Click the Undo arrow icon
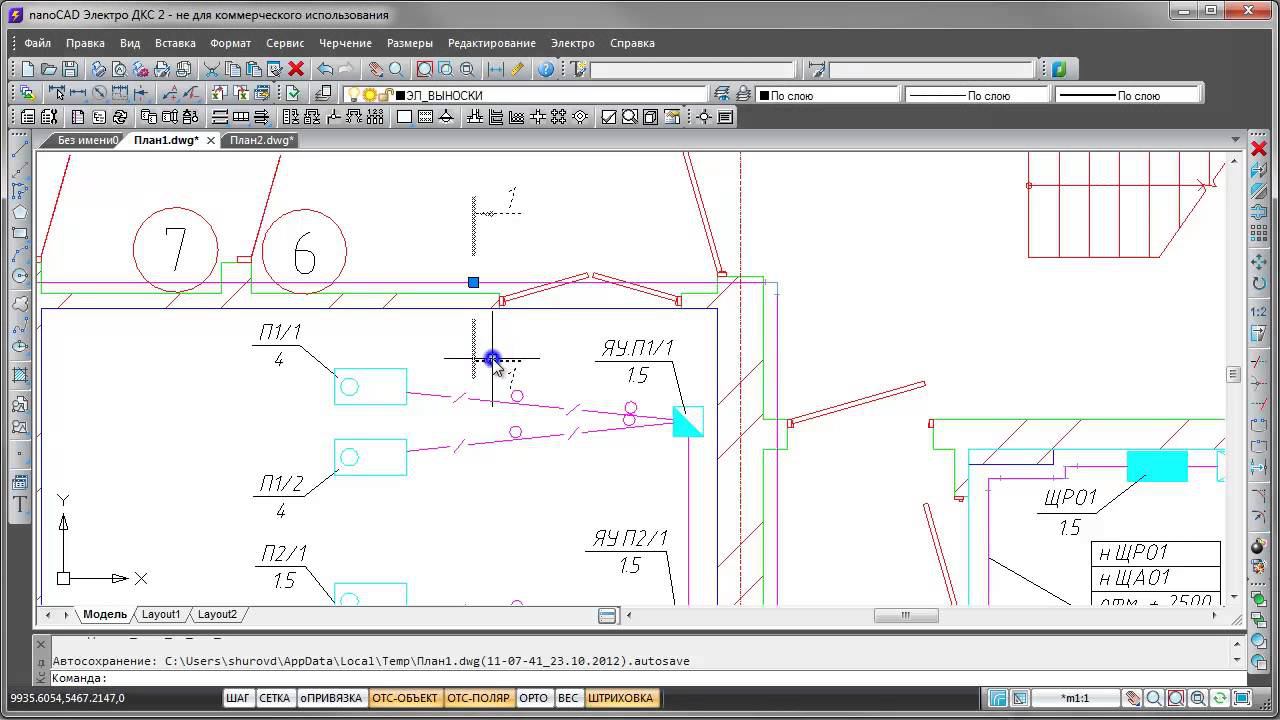Screen dimensions: 1280x720 click(325, 69)
